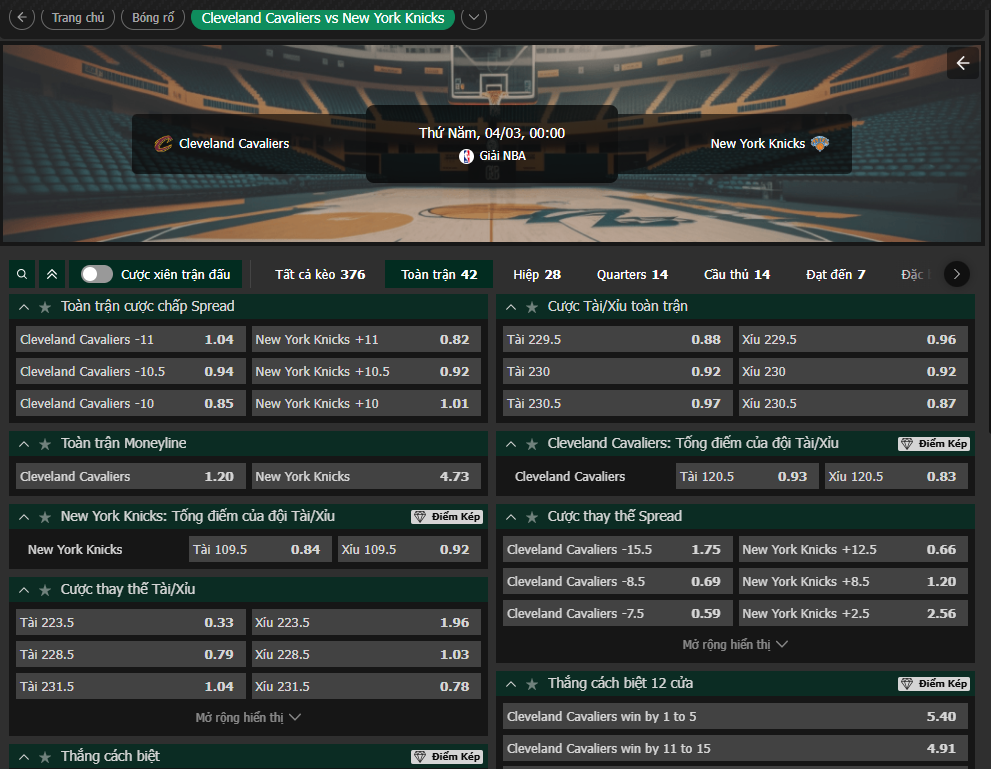991x769 pixels.
Task: Select Cleveland Cavaliers win by 1 to 5
Action: pyautogui.click(x=735, y=717)
